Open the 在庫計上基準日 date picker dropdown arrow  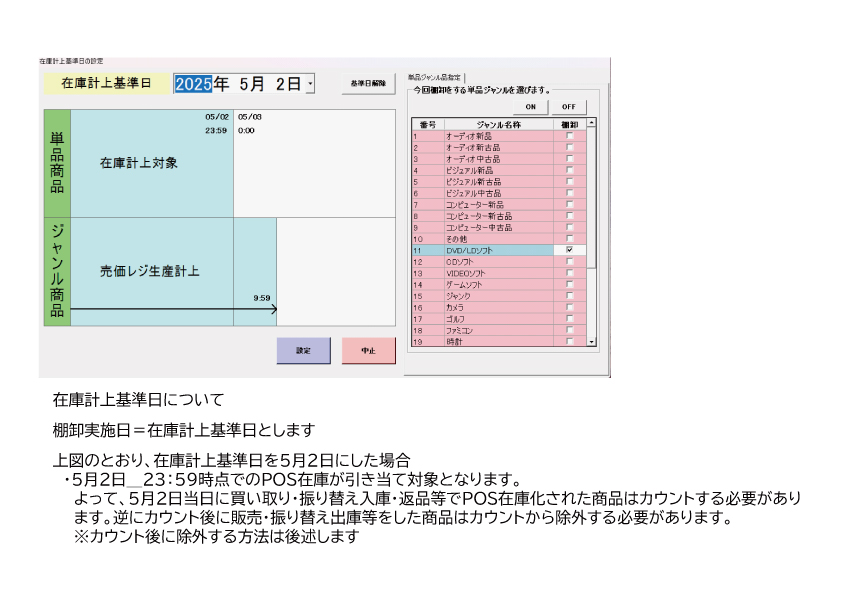point(310,85)
